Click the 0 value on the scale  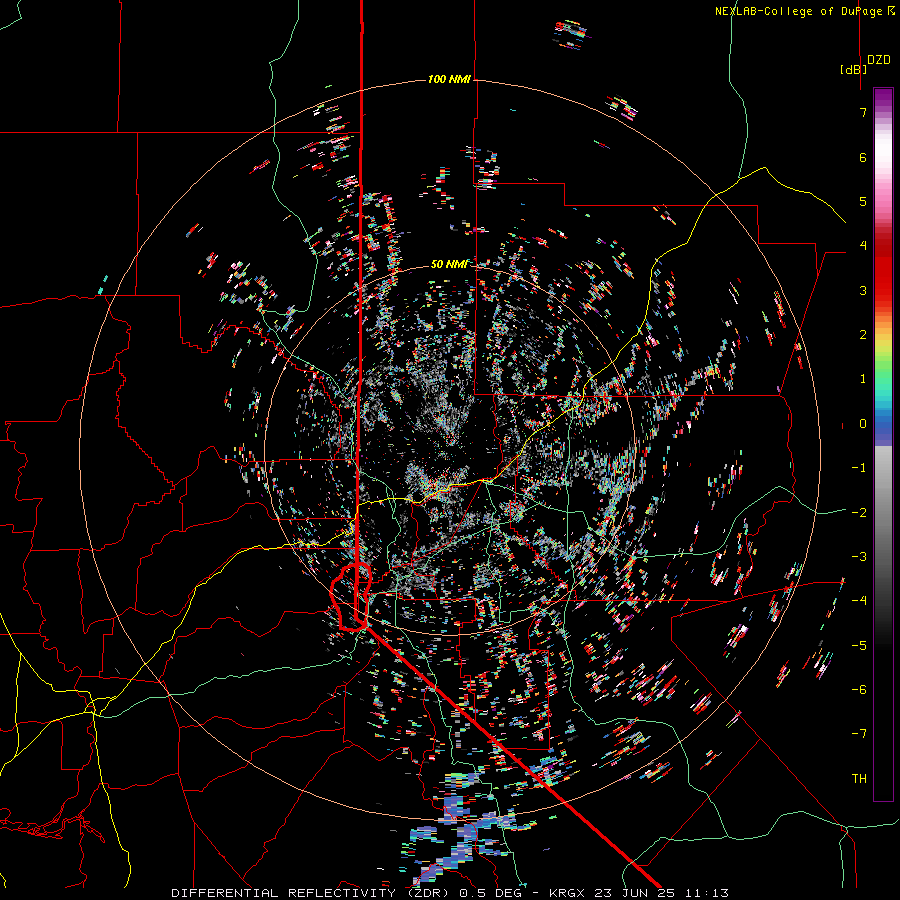tap(863, 424)
